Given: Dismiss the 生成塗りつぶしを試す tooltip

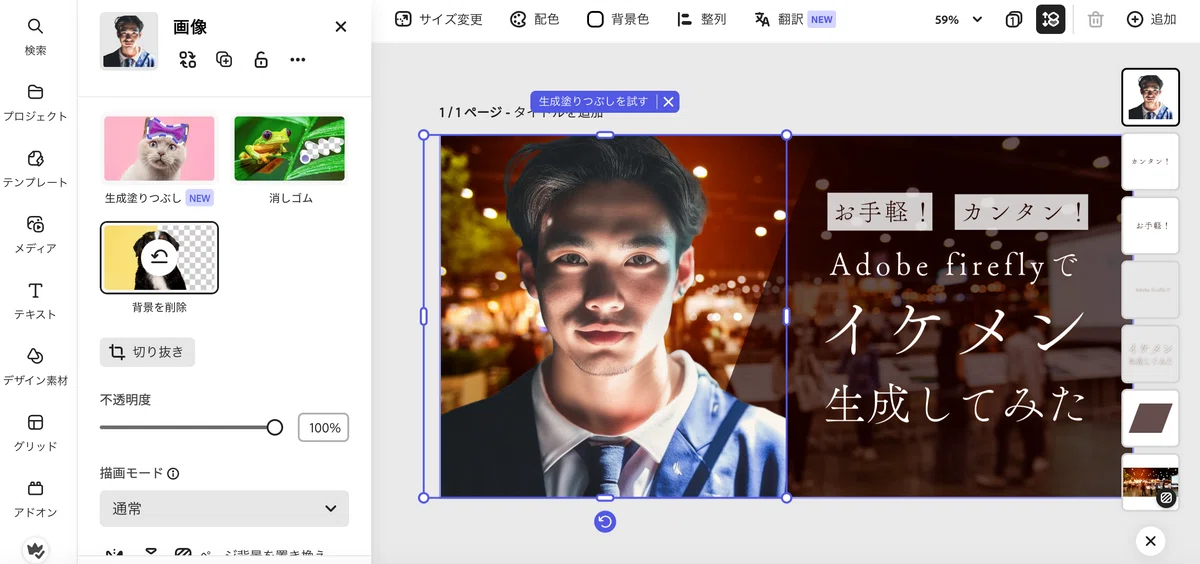Looking at the screenshot, I should pos(669,101).
